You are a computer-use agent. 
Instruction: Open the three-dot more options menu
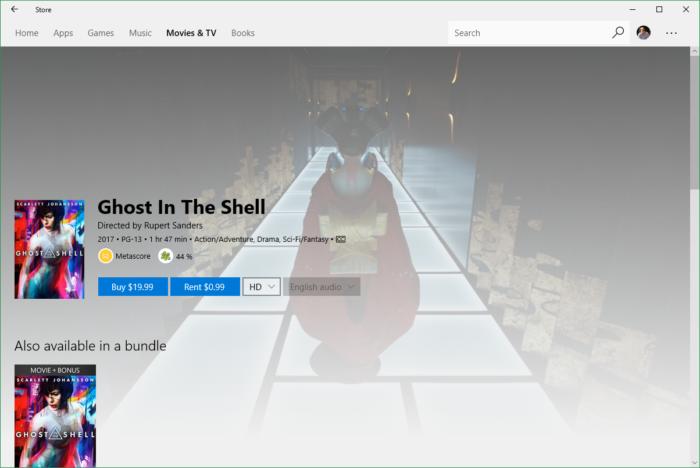point(671,33)
